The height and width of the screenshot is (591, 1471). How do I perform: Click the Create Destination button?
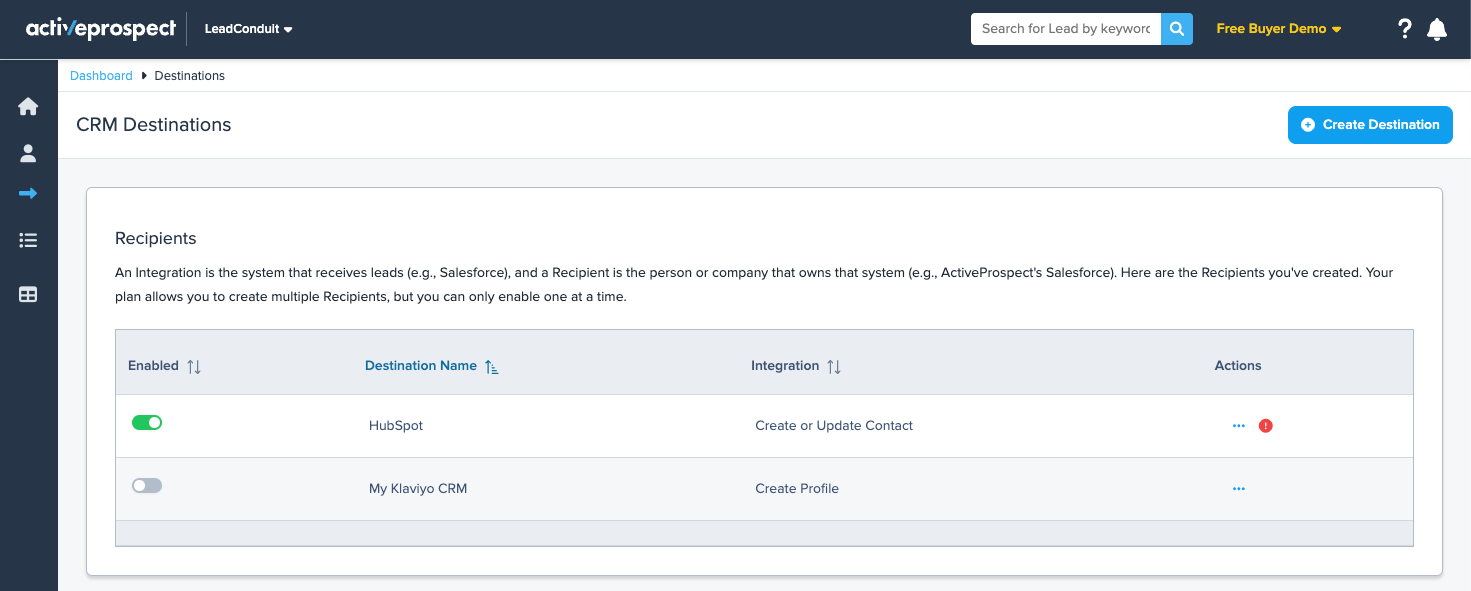click(1369, 125)
